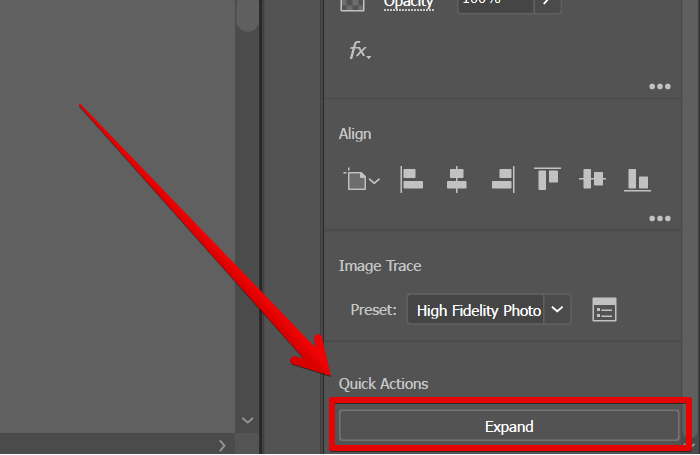Click the High Fidelity Photo preset text
Viewport: 700px width, 455px height.
pyautogui.click(x=479, y=310)
